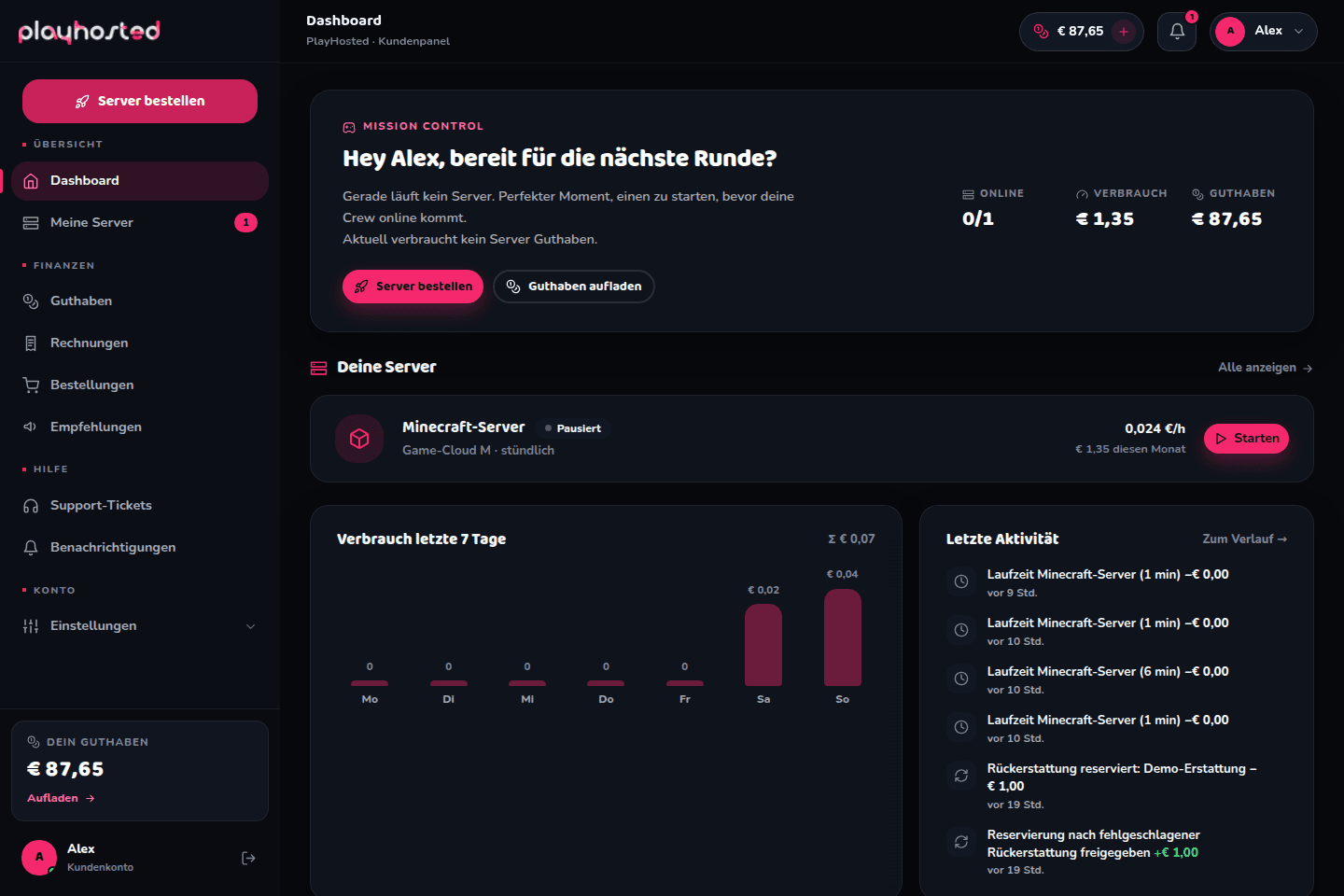Click the sidebar bell icon next to Benachrichtigungen

(x=31, y=548)
